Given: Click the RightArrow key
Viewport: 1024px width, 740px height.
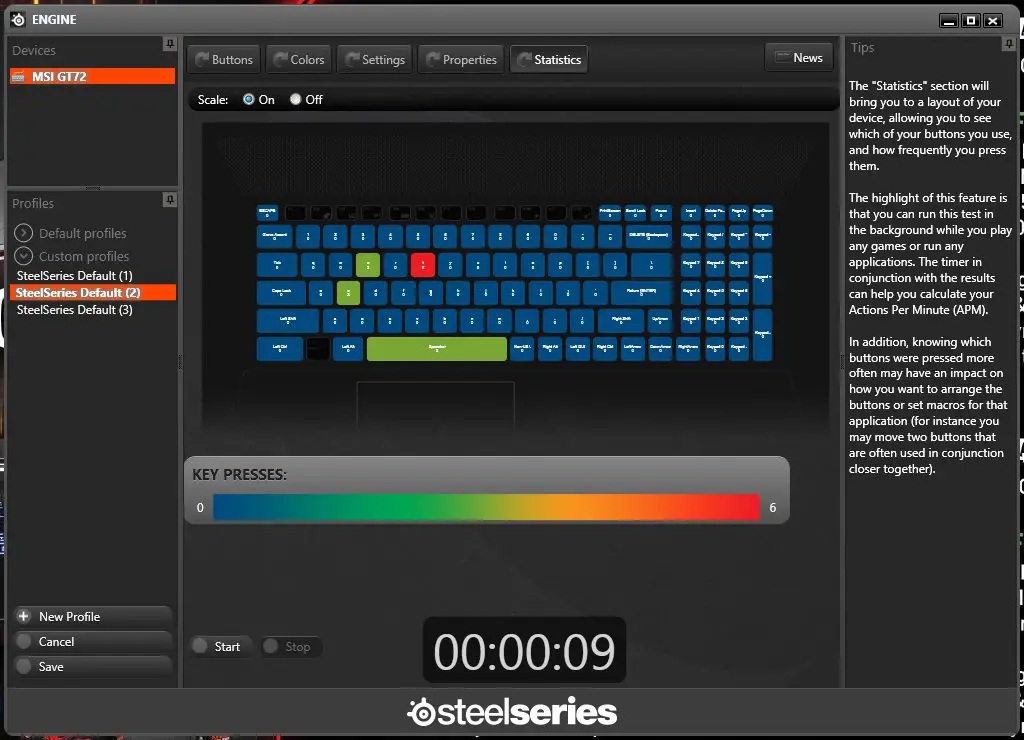Looking at the screenshot, I should tap(688, 349).
